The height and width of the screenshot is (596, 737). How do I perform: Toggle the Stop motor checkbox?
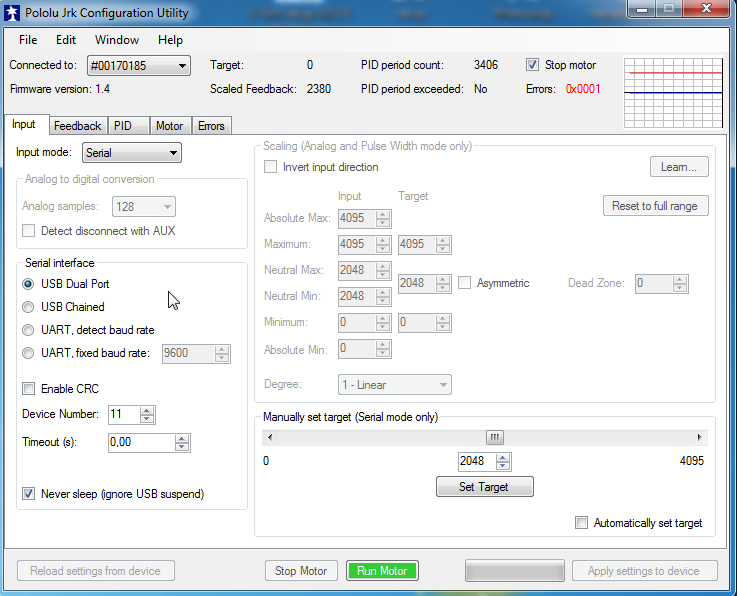[x=532, y=65]
